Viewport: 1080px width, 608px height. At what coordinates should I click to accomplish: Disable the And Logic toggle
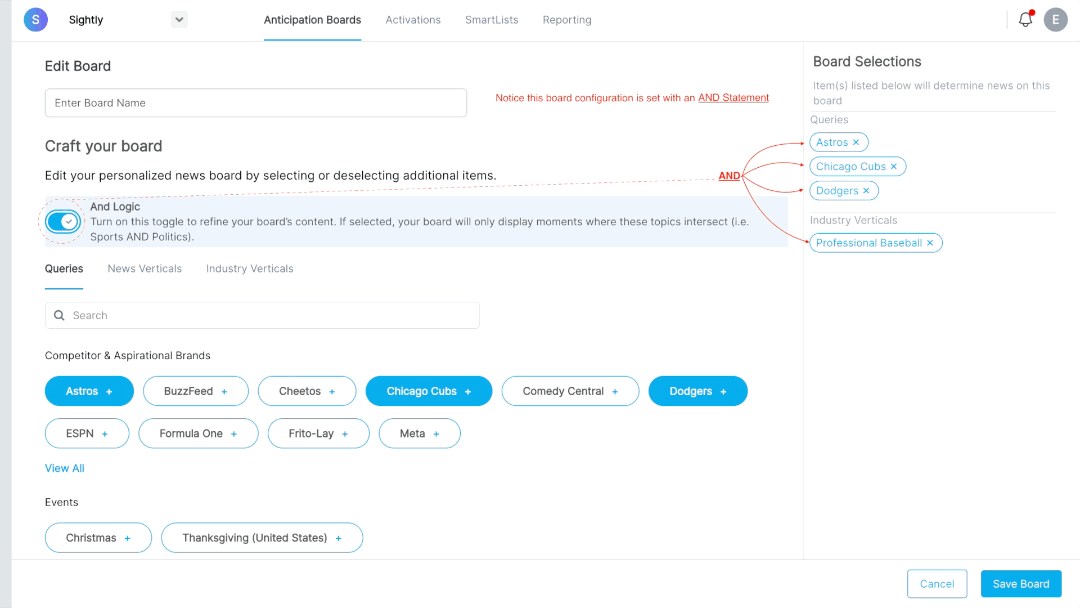click(x=63, y=221)
